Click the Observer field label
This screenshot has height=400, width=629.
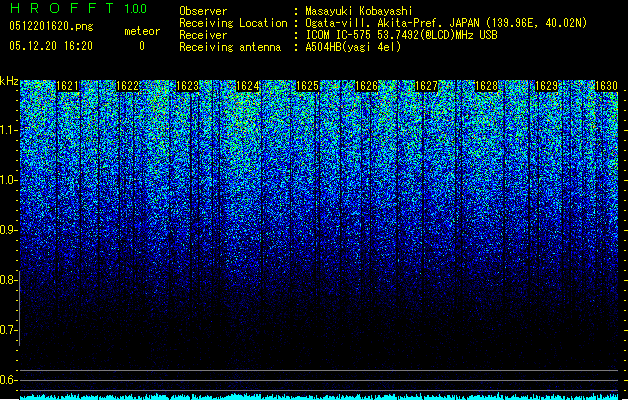tap(203, 11)
